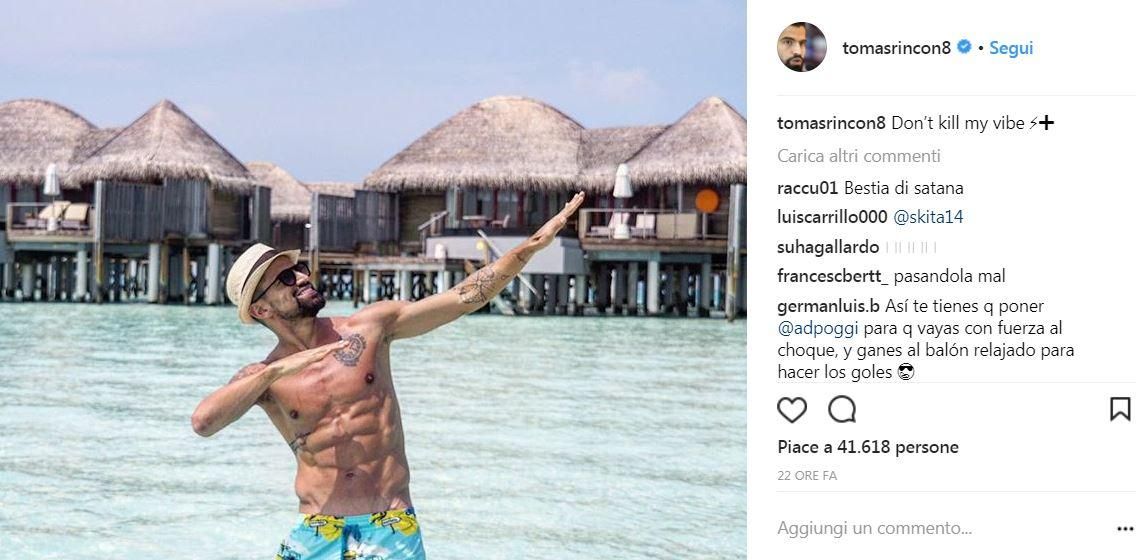This screenshot has width=1140, height=560.
Task: Follow the account via Segui
Action: [1011, 48]
